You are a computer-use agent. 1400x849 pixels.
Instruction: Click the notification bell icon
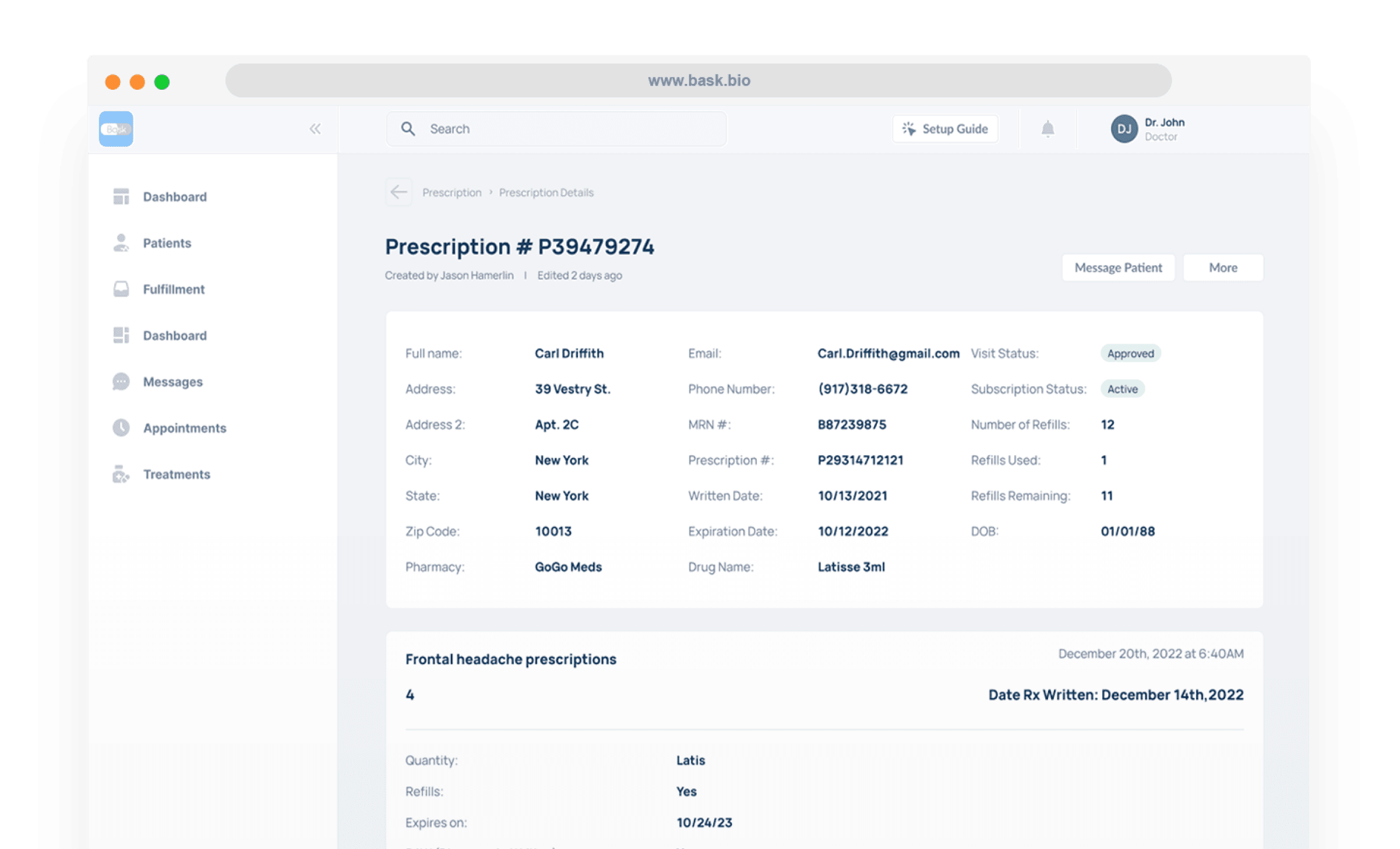(x=1048, y=129)
